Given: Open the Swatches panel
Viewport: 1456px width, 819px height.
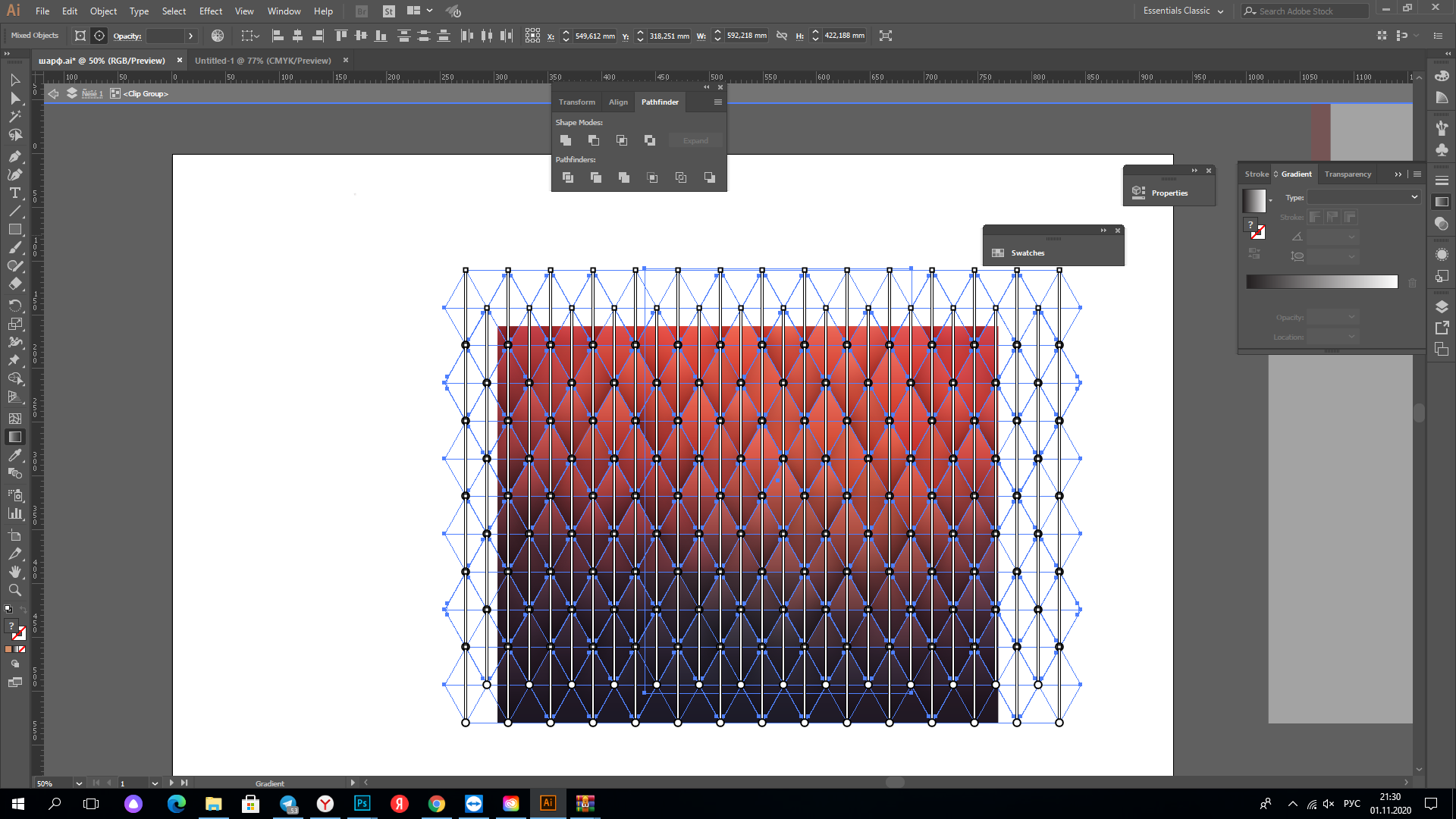Looking at the screenshot, I should [1027, 253].
